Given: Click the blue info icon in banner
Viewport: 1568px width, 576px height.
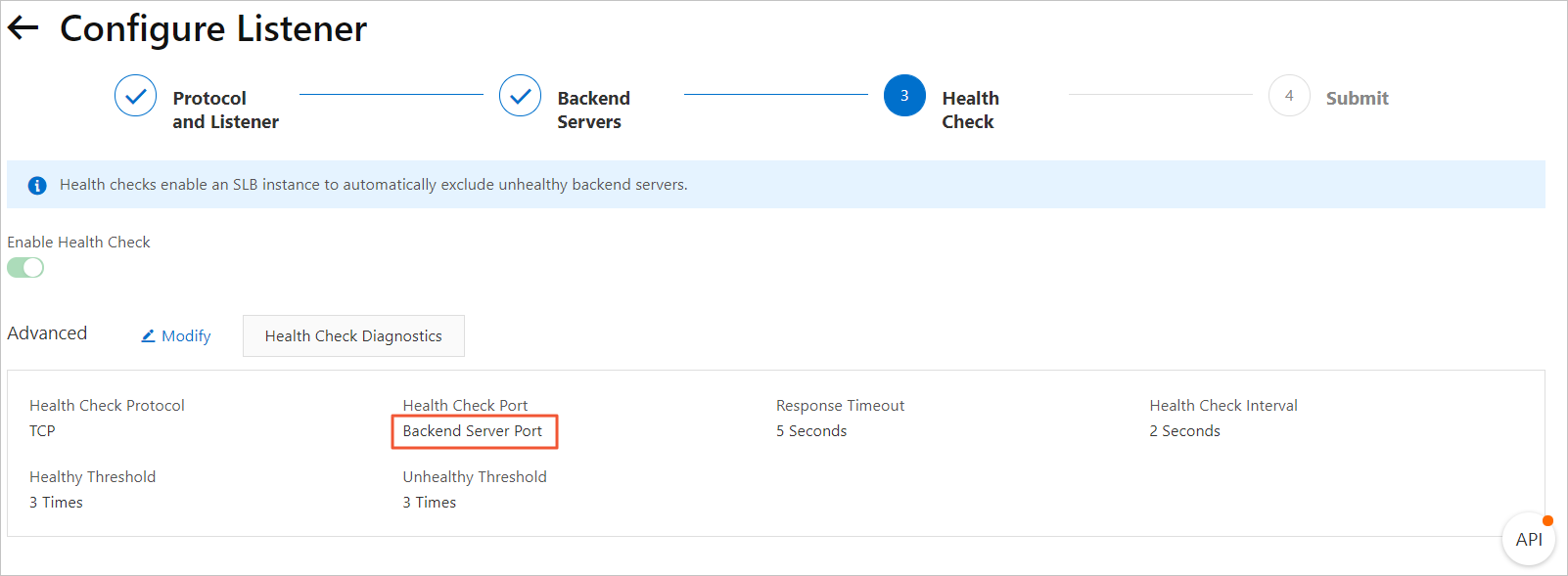Looking at the screenshot, I should click(37, 185).
